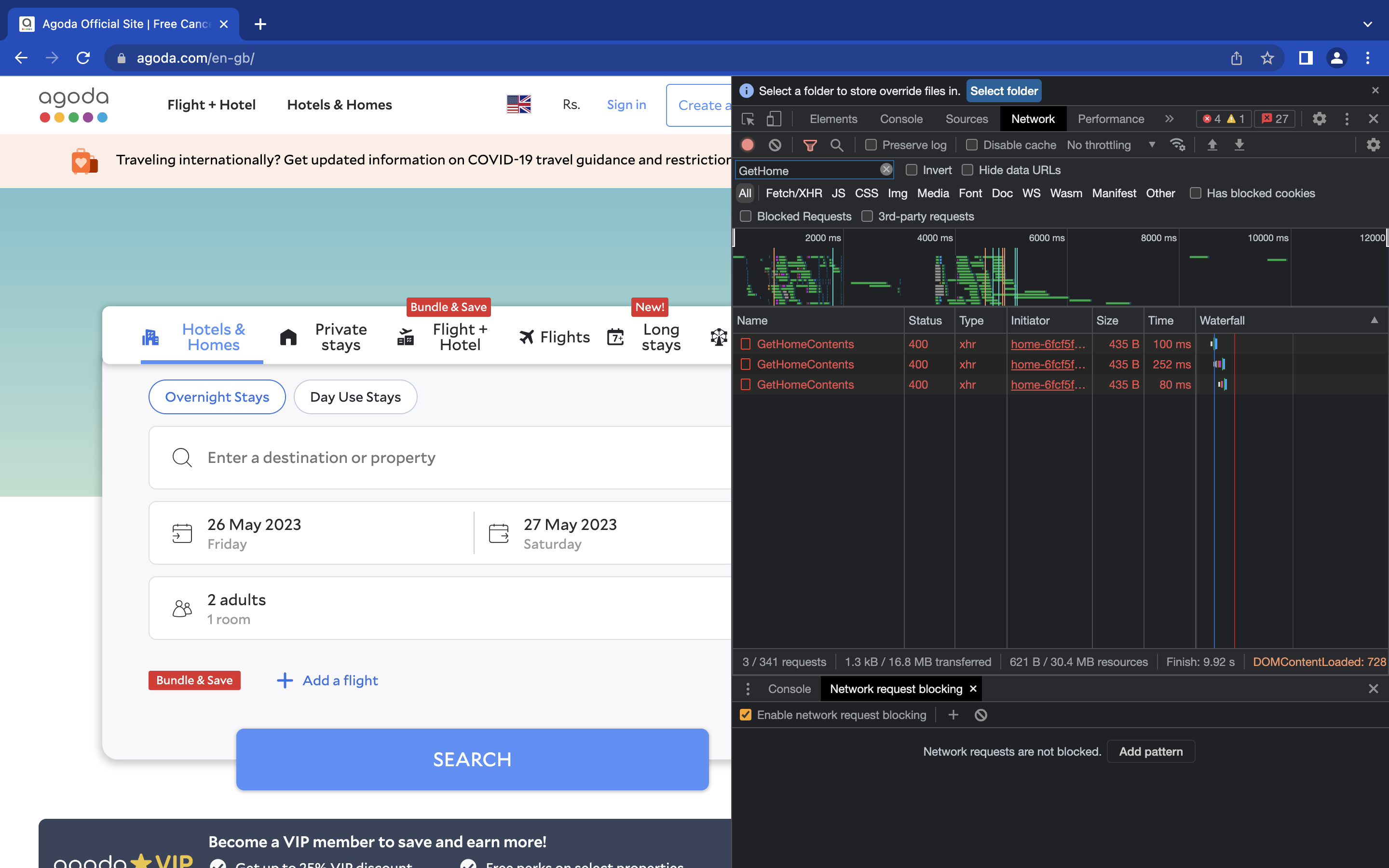Import HAR file upload arrow

(x=1212, y=145)
